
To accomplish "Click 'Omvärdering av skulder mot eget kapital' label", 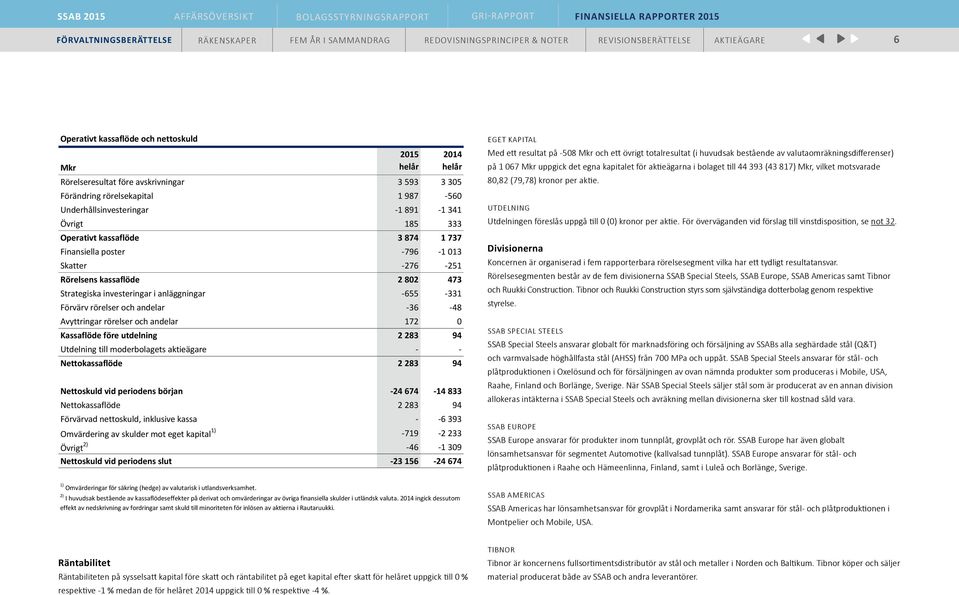I will click(x=136, y=434).
